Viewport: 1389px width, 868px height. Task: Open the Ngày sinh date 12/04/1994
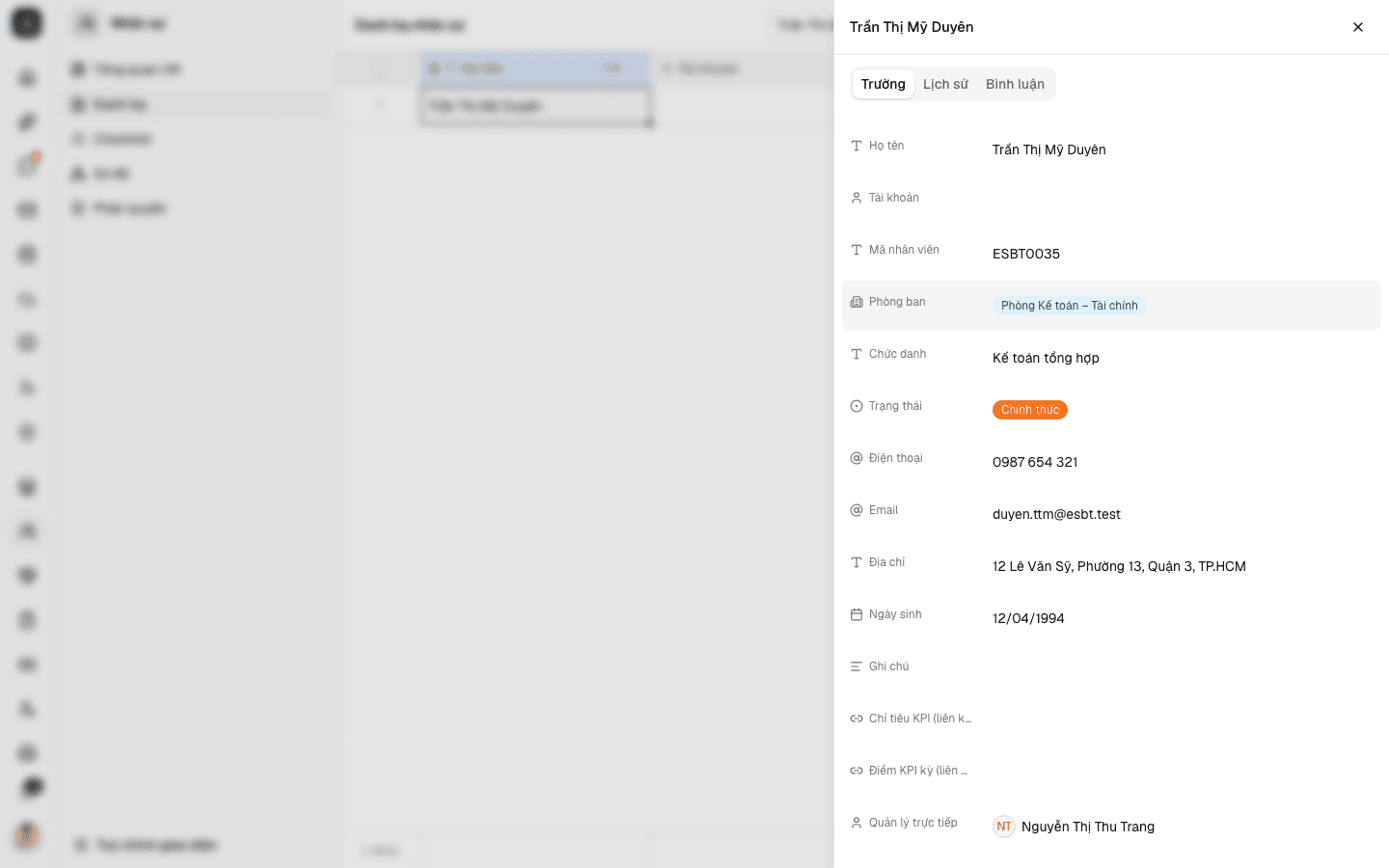point(1028,618)
